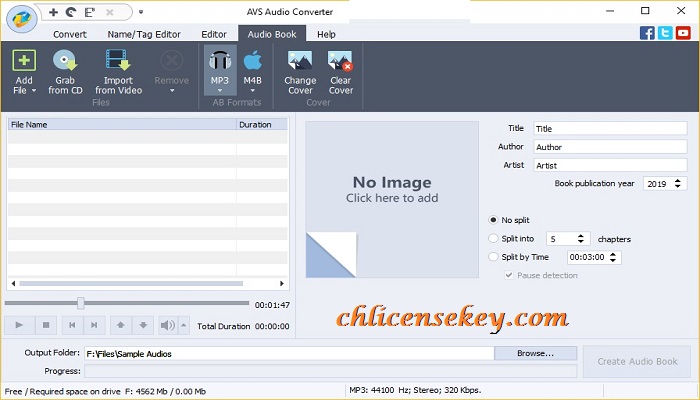Expand the Remove dropdown arrow
Viewport: 700px width, 400px height.
coord(172,91)
